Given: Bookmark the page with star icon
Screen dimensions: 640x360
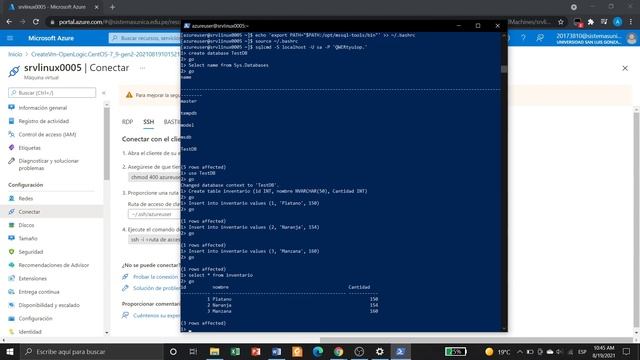Looking at the screenshot, I should click(561, 22).
